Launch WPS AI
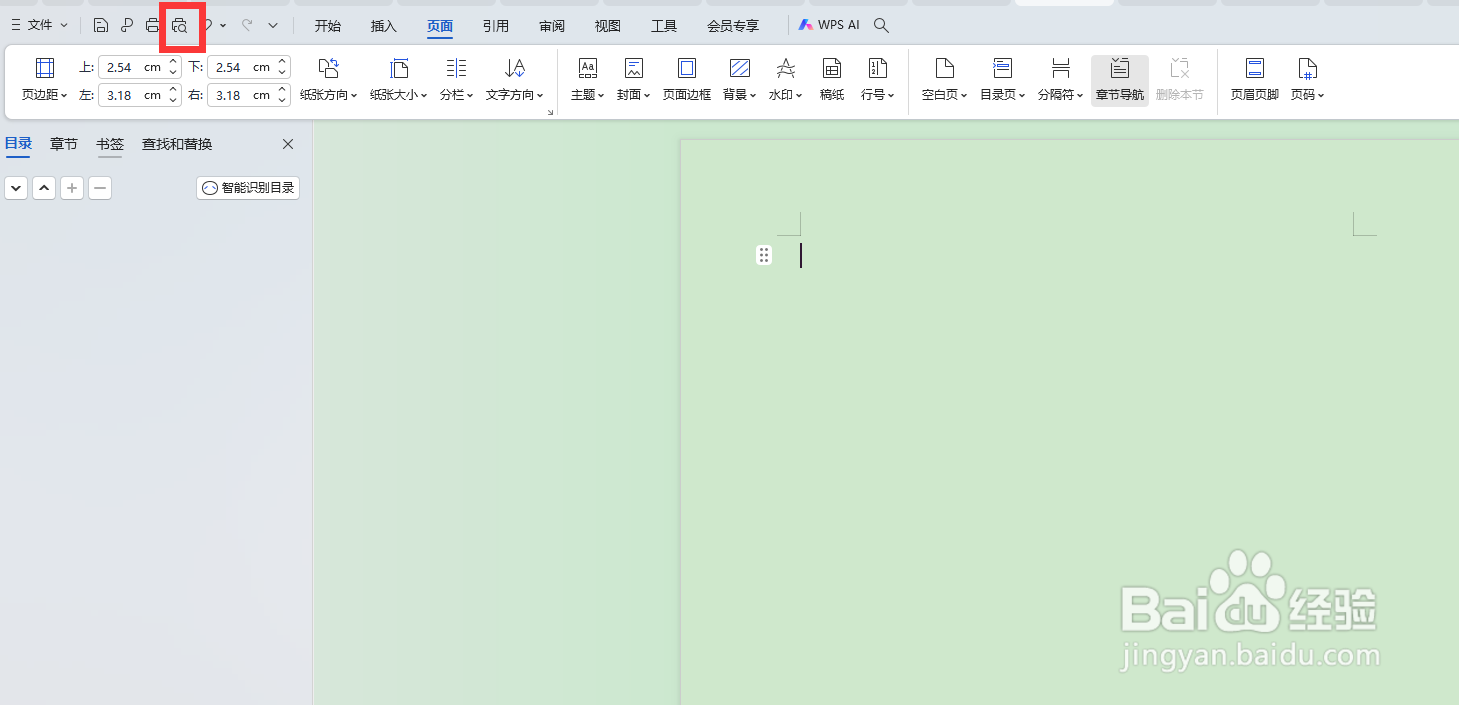The height and width of the screenshot is (705, 1459). coord(829,25)
